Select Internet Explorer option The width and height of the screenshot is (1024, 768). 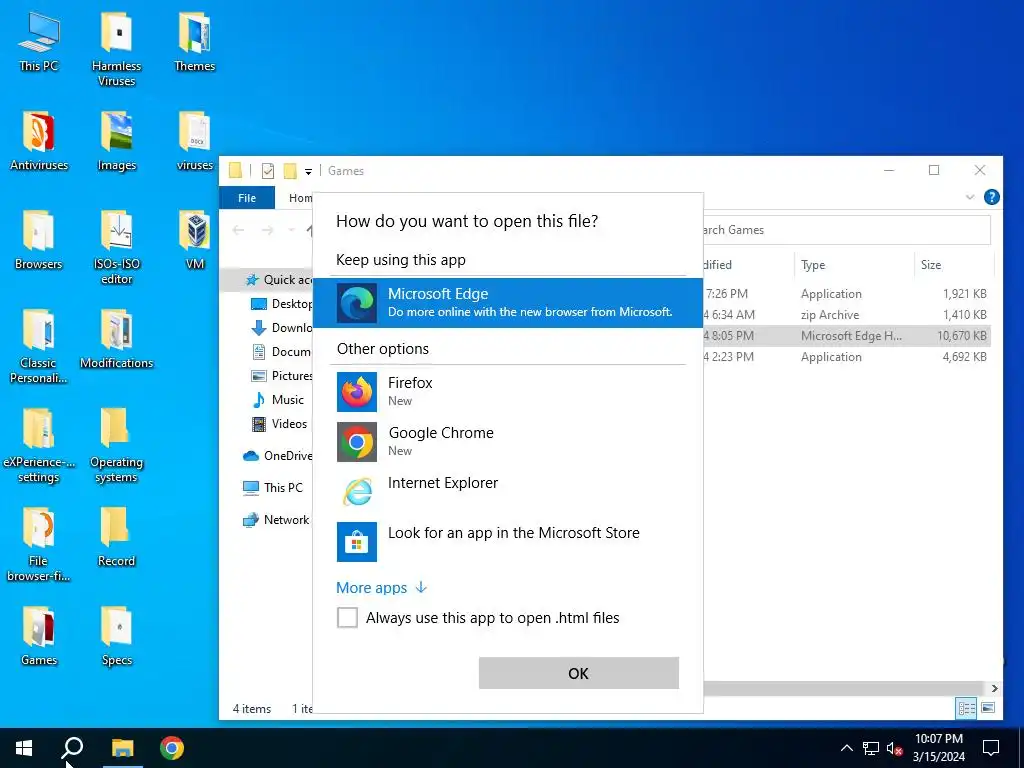point(507,491)
